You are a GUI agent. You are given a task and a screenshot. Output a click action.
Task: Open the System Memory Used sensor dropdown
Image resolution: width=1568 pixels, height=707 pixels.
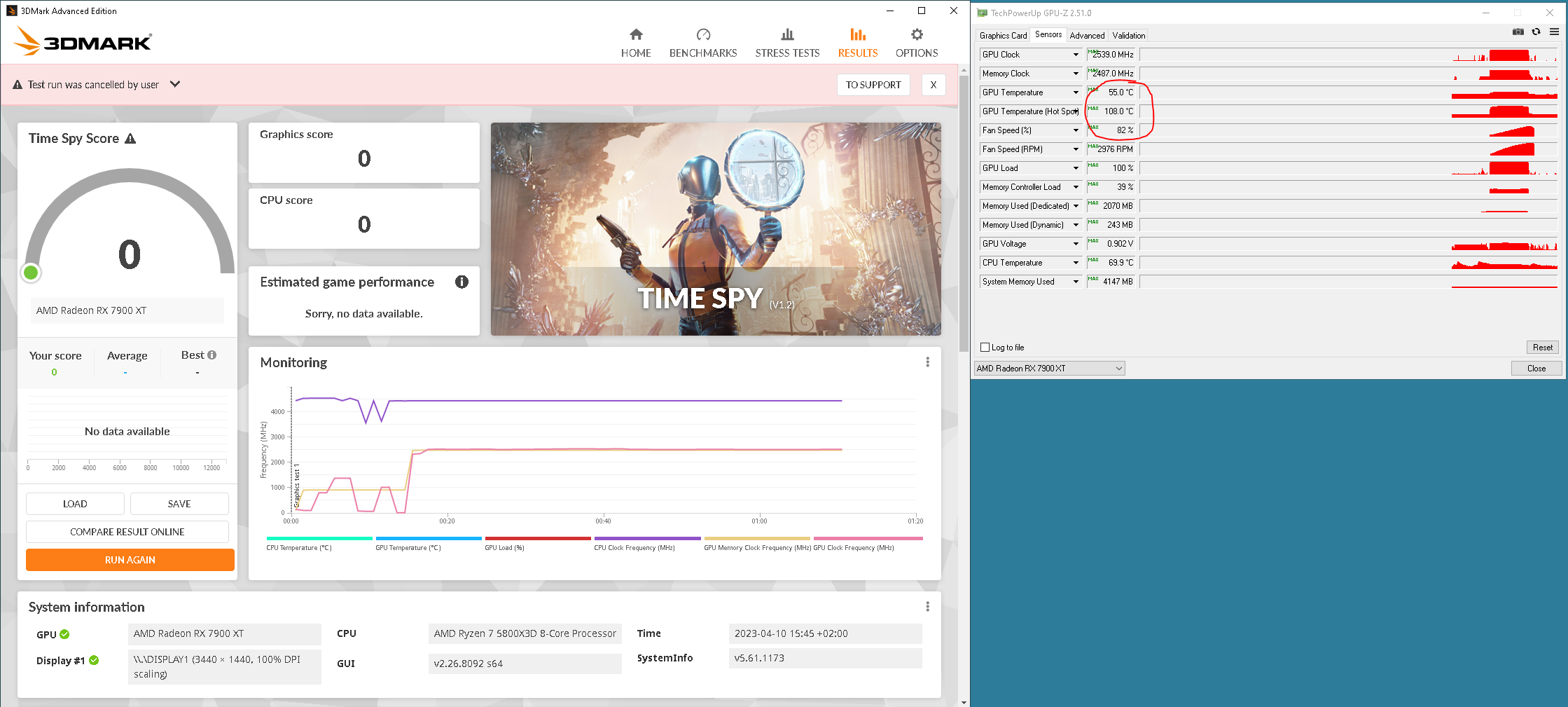click(x=1076, y=282)
